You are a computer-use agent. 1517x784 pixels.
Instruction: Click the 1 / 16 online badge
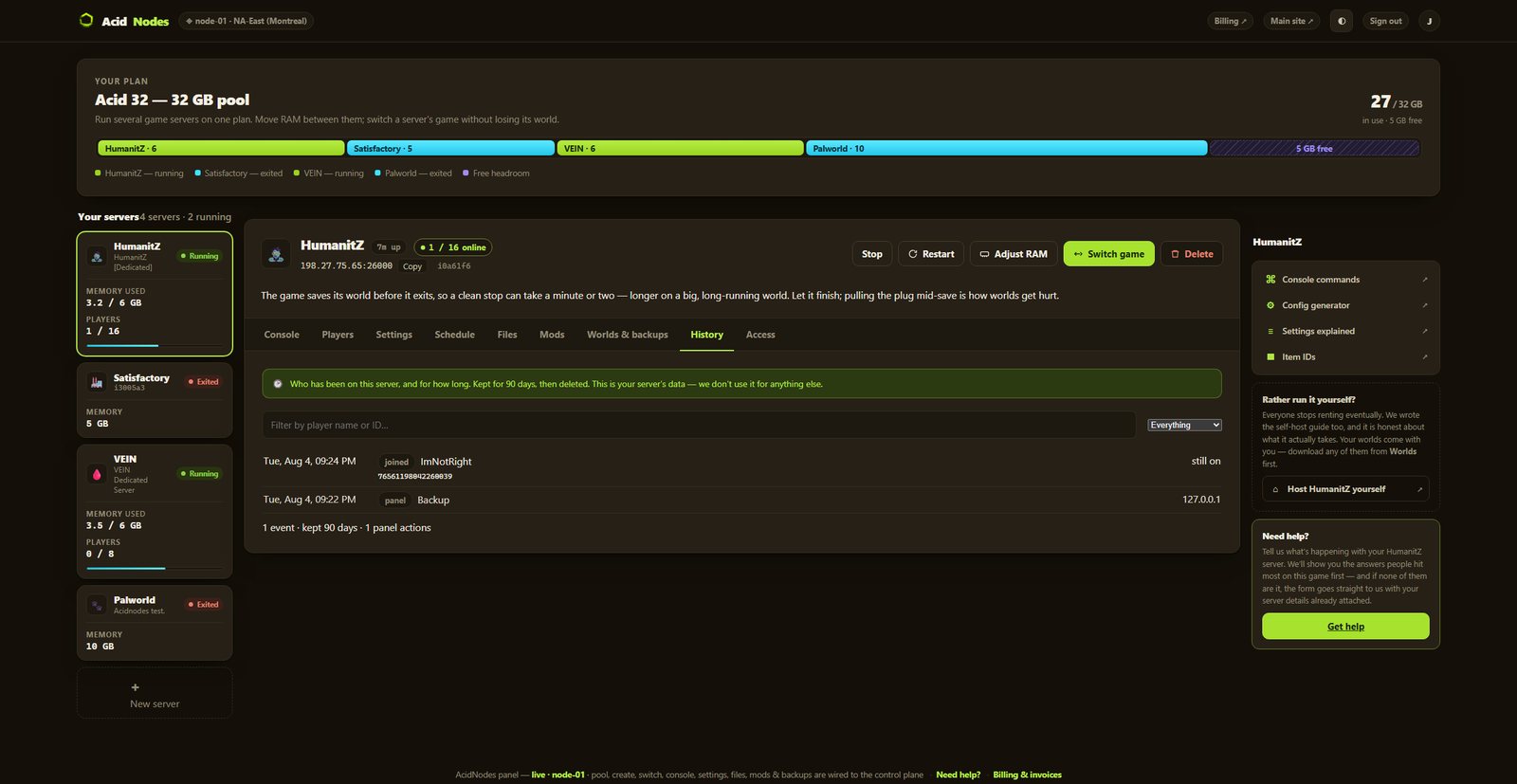tap(453, 247)
